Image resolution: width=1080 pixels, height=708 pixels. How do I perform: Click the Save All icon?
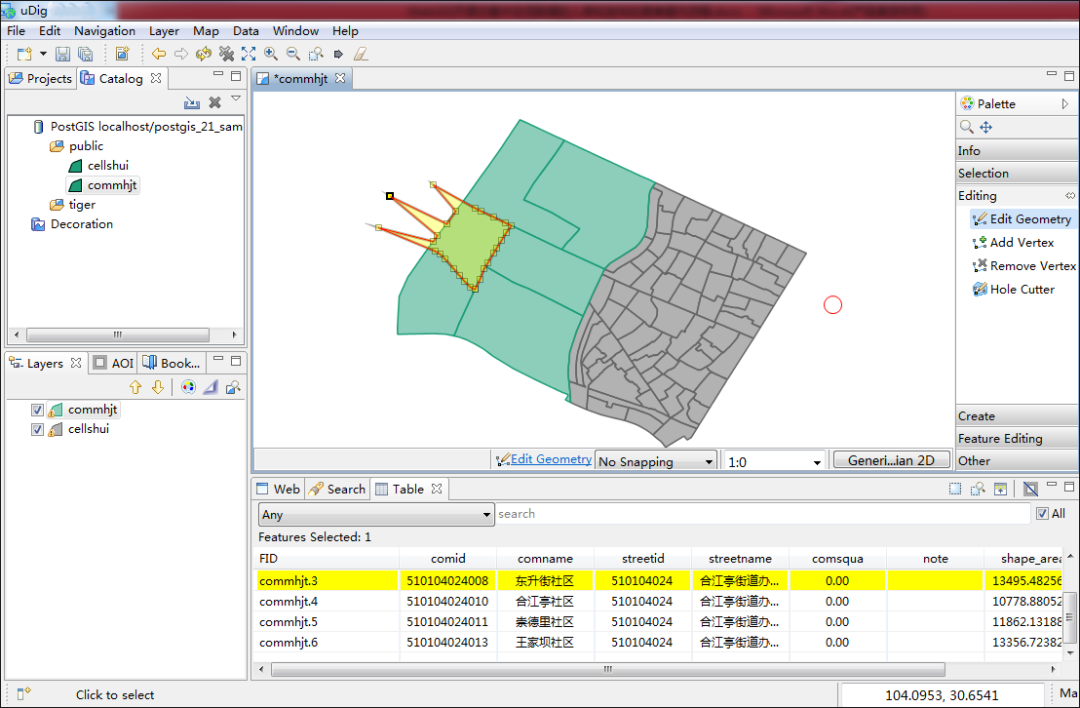pos(85,54)
